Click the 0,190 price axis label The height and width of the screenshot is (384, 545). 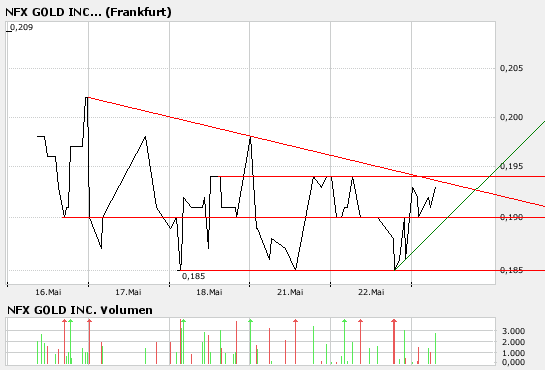511,217
